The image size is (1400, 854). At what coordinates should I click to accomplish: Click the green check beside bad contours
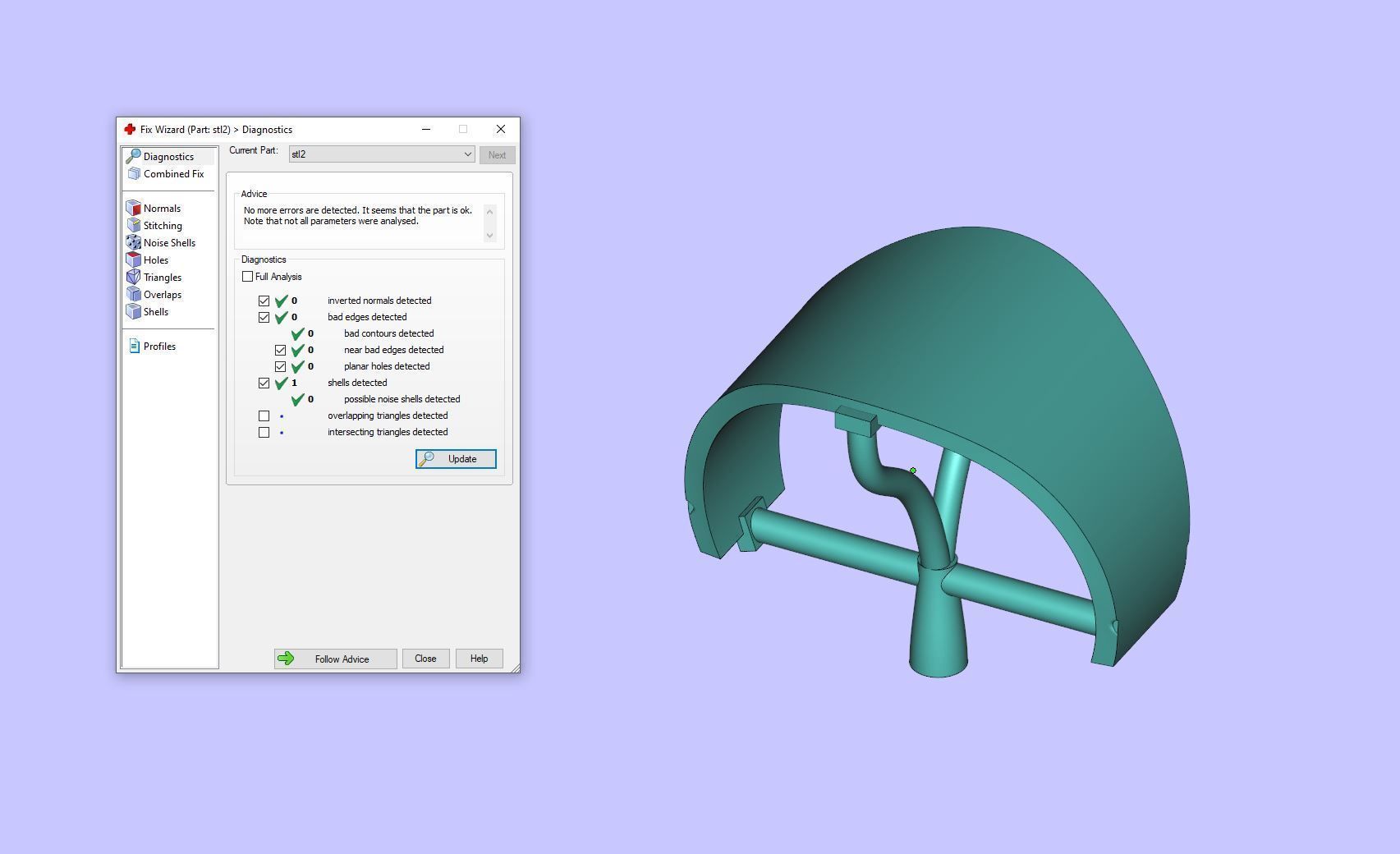(298, 333)
